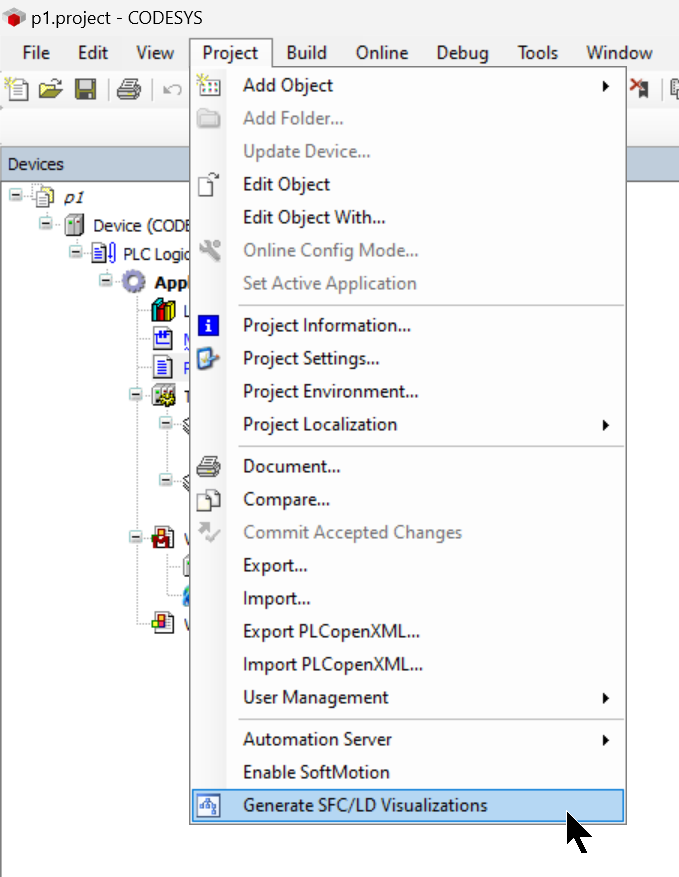The height and width of the screenshot is (877, 679).
Task: Click the Visualization Manager icon in tree
Action: click(163, 537)
